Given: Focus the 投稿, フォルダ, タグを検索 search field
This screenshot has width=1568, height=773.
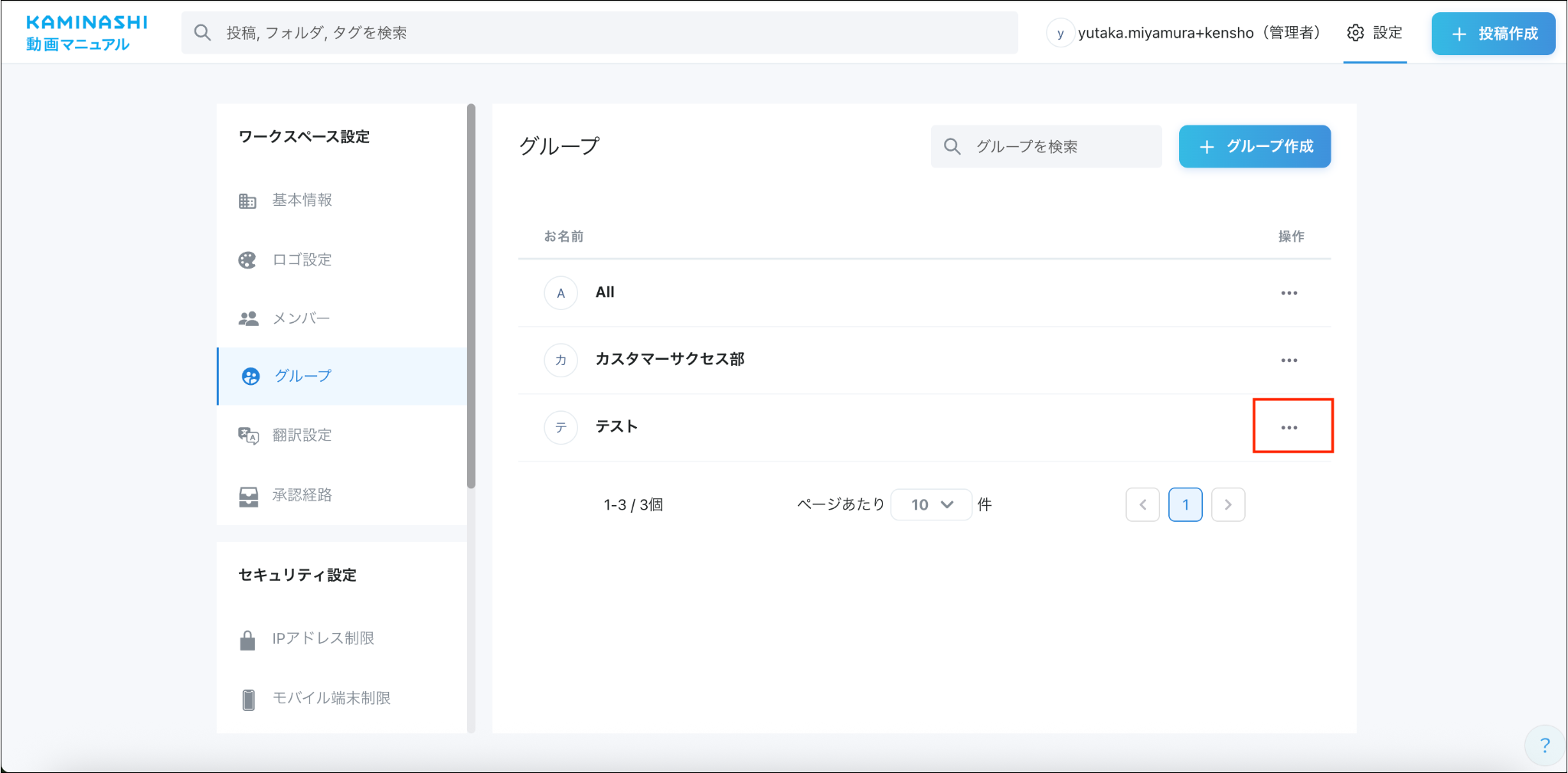Looking at the screenshot, I should pyautogui.click(x=599, y=33).
